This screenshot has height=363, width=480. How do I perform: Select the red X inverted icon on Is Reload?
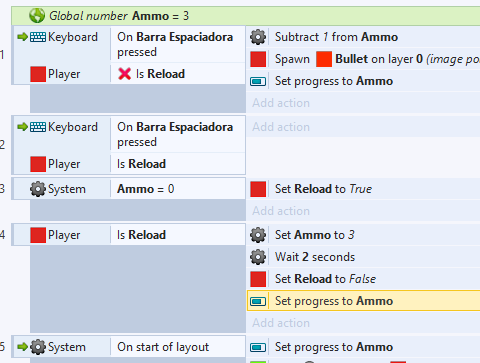[x=124, y=74]
